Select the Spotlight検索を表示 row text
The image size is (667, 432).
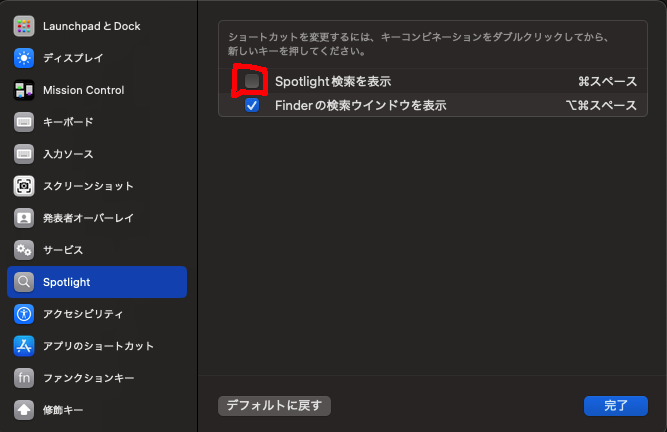(333, 81)
